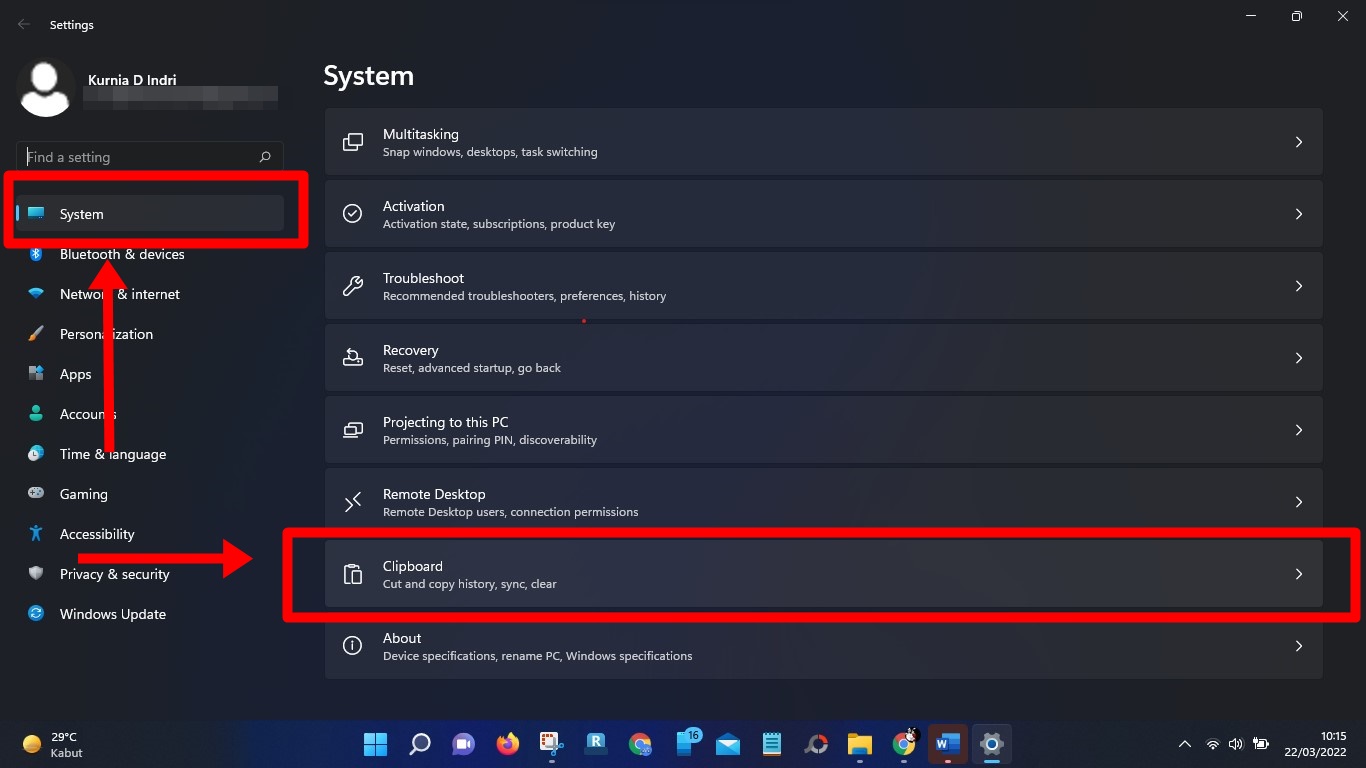This screenshot has height=768, width=1366.
Task: Open Time & language settings
Action: (113, 454)
